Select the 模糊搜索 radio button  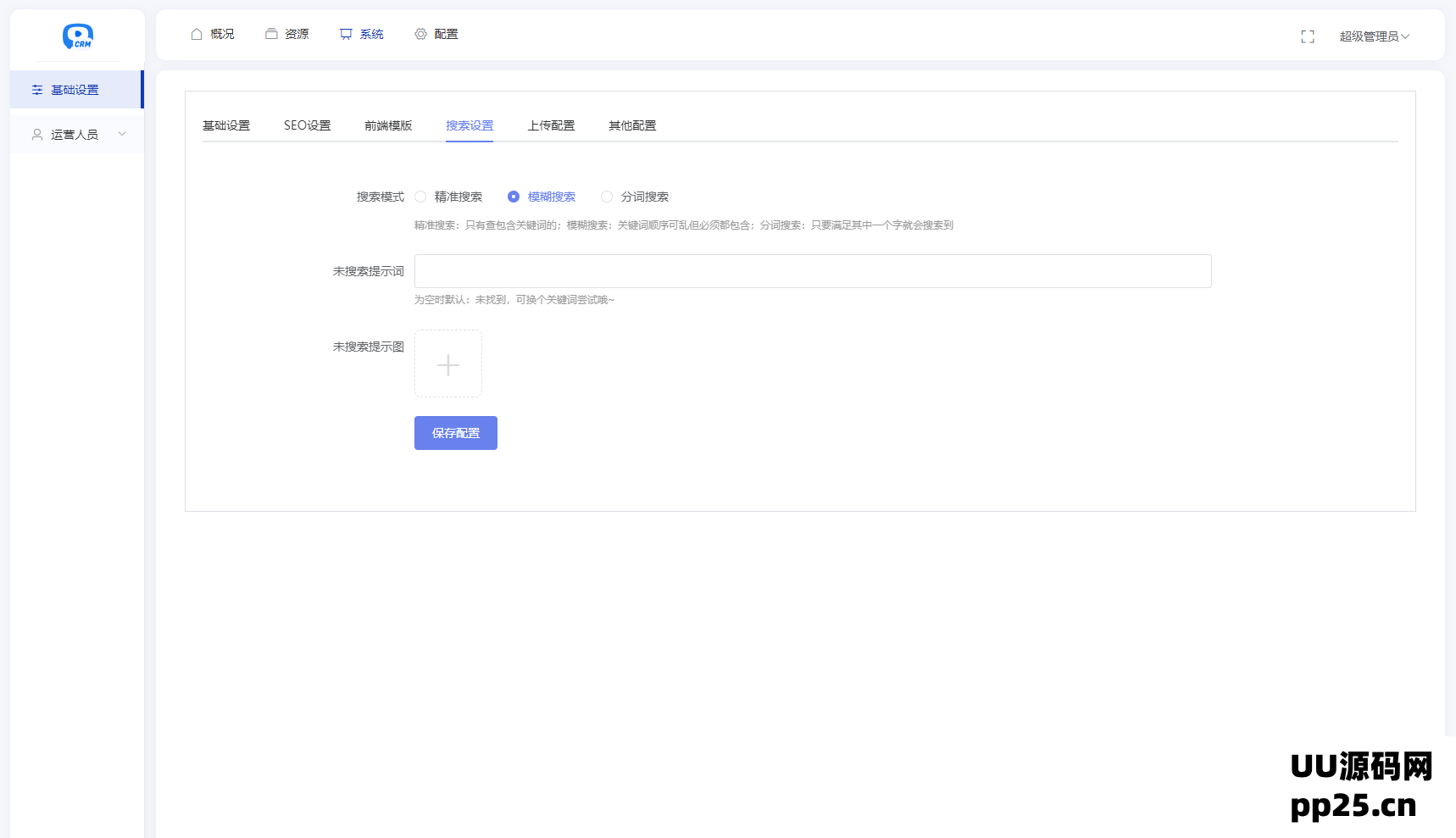(x=514, y=196)
